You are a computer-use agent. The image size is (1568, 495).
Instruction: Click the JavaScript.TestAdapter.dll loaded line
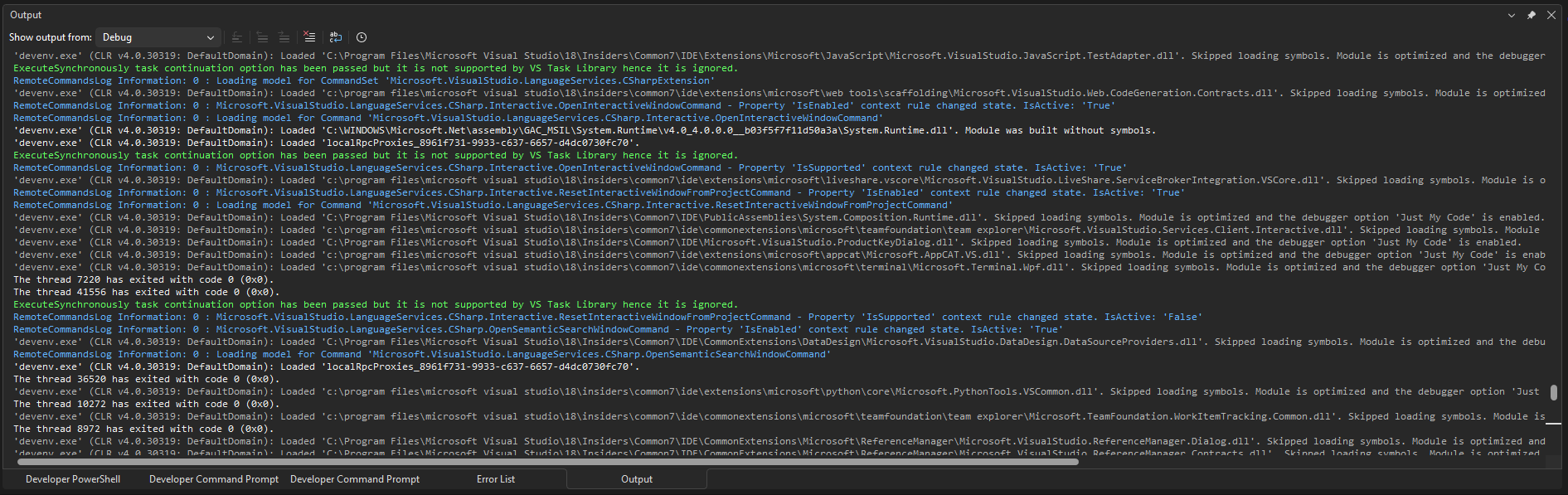coord(779,56)
